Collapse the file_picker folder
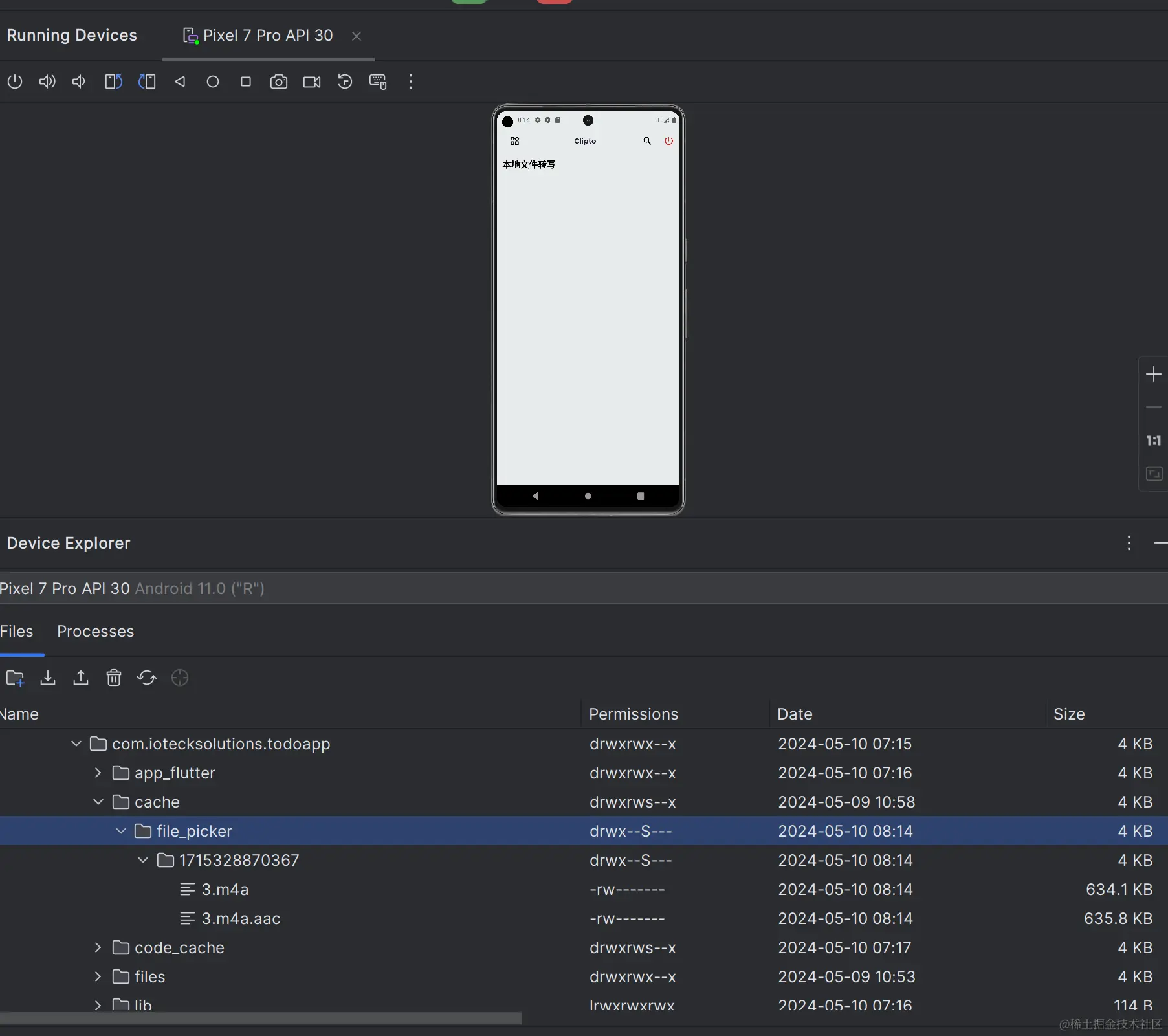Viewport: 1168px width, 1036px height. coord(121,831)
